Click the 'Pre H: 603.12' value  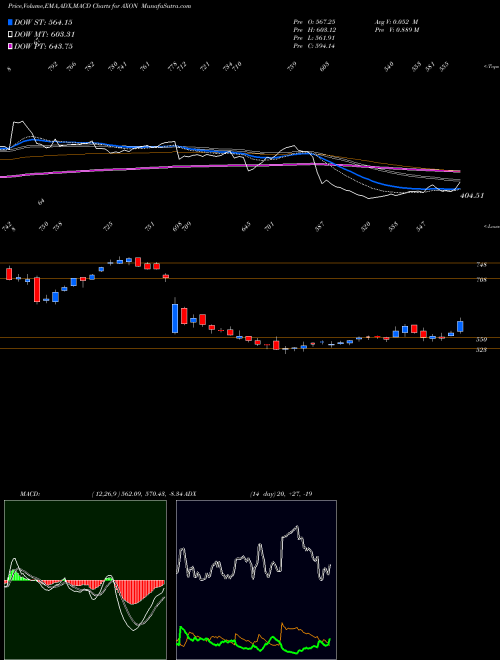tap(314, 29)
